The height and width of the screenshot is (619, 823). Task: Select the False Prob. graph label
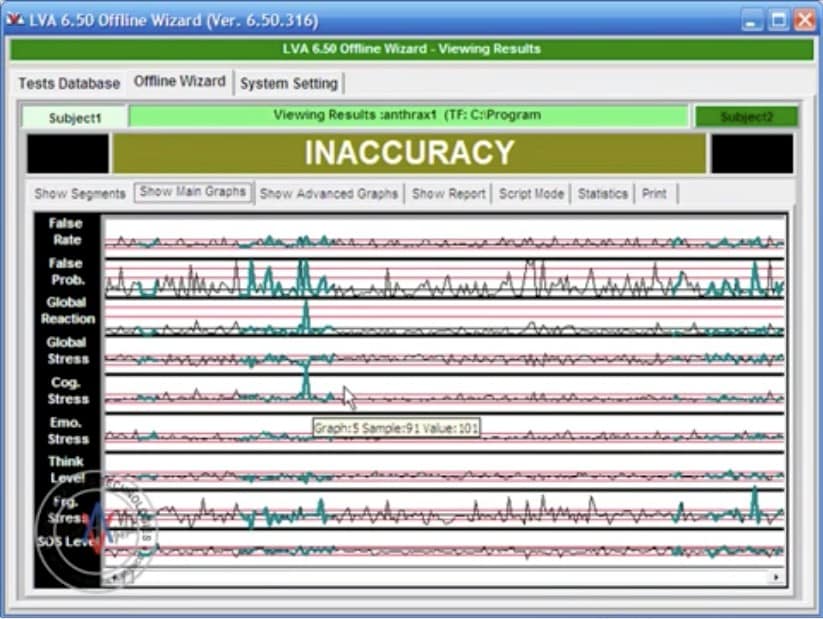[67, 272]
